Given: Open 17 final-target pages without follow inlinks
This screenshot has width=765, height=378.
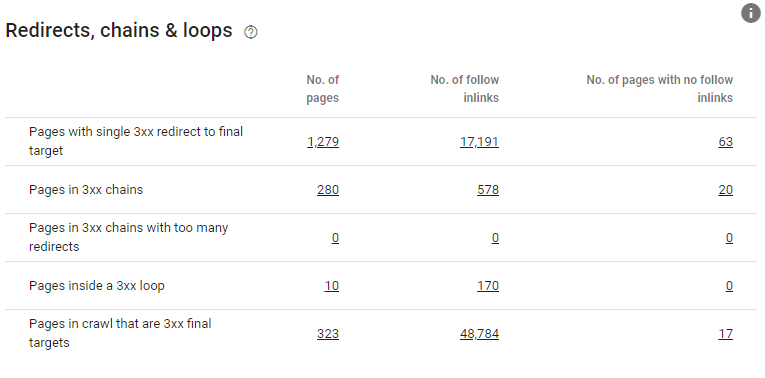Looking at the screenshot, I should tap(725, 334).
